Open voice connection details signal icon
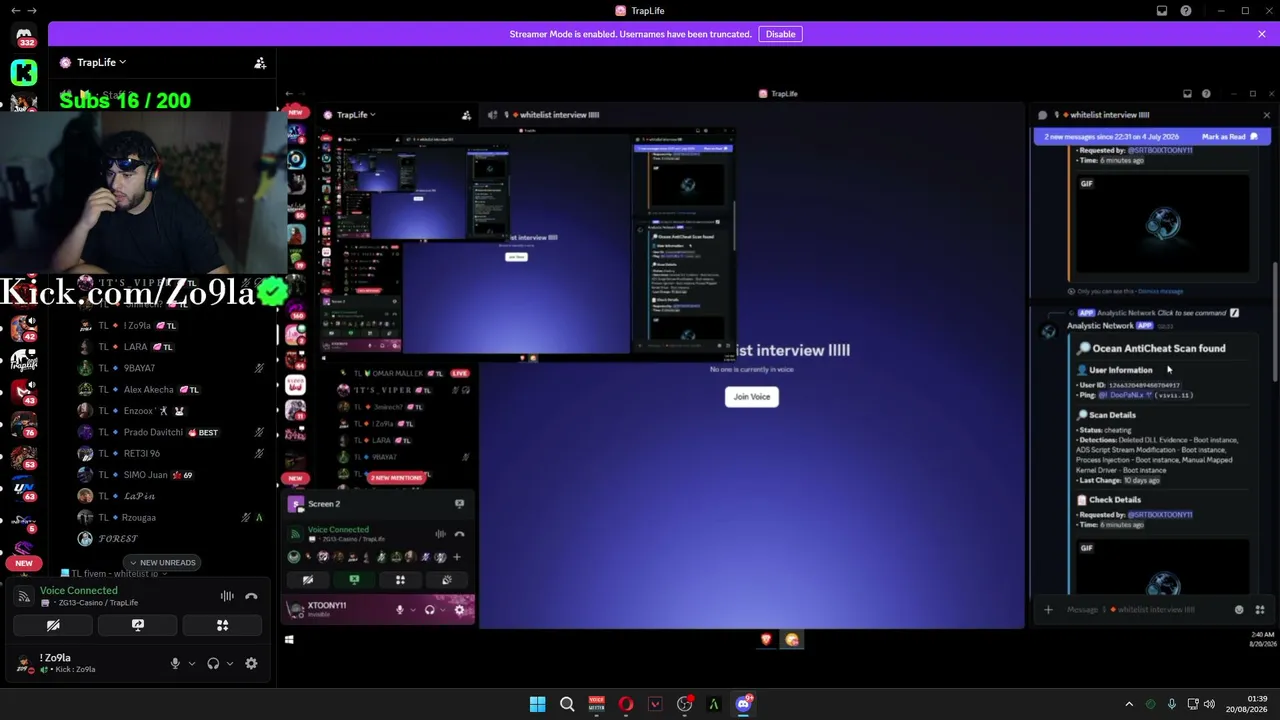Screen dimensions: 1280x720 [x=24, y=596]
